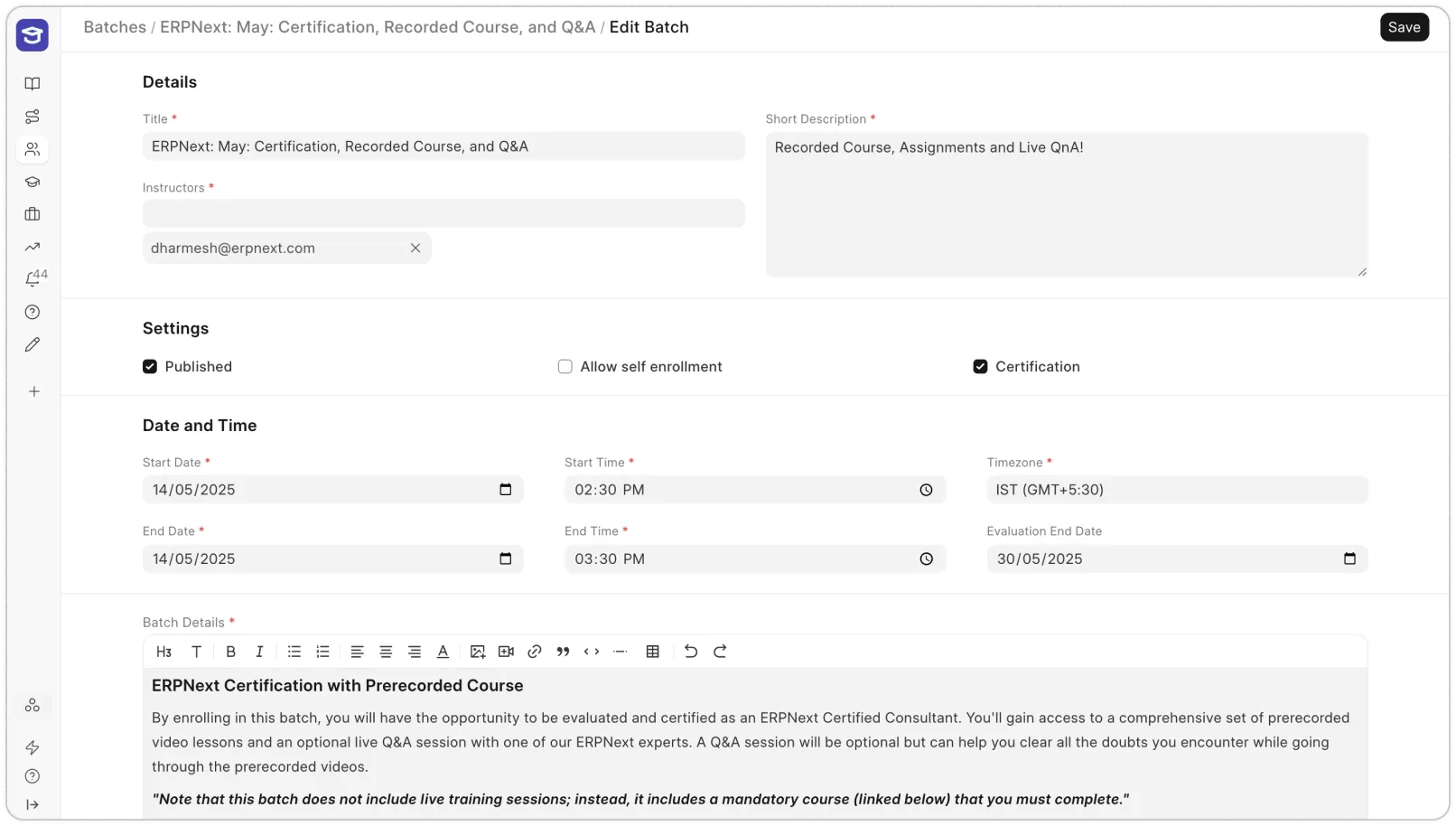This screenshot has height=826, width=1456.
Task: Enable Allow self enrollment checkbox
Action: [x=565, y=367]
